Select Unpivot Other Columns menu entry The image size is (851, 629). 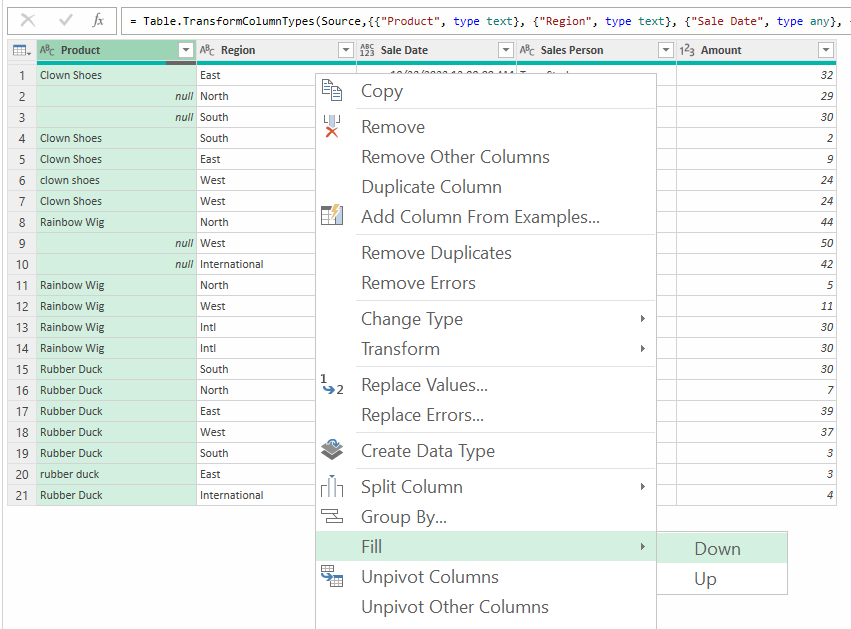454,607
